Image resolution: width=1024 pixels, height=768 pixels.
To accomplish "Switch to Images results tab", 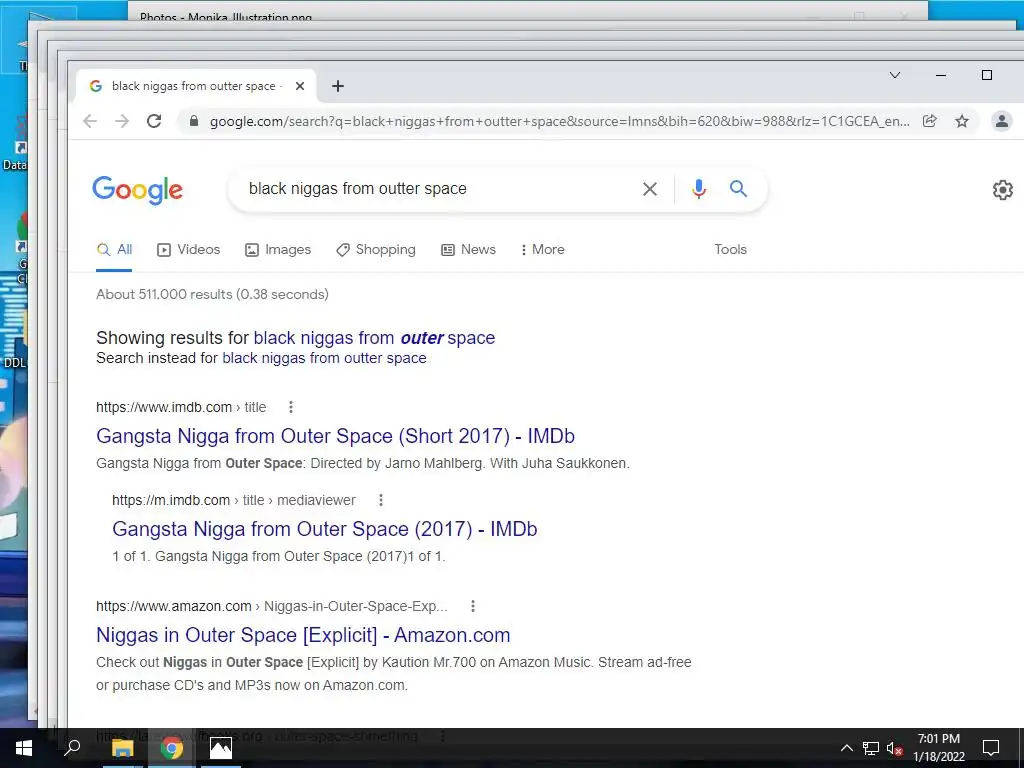I will 278,249.
